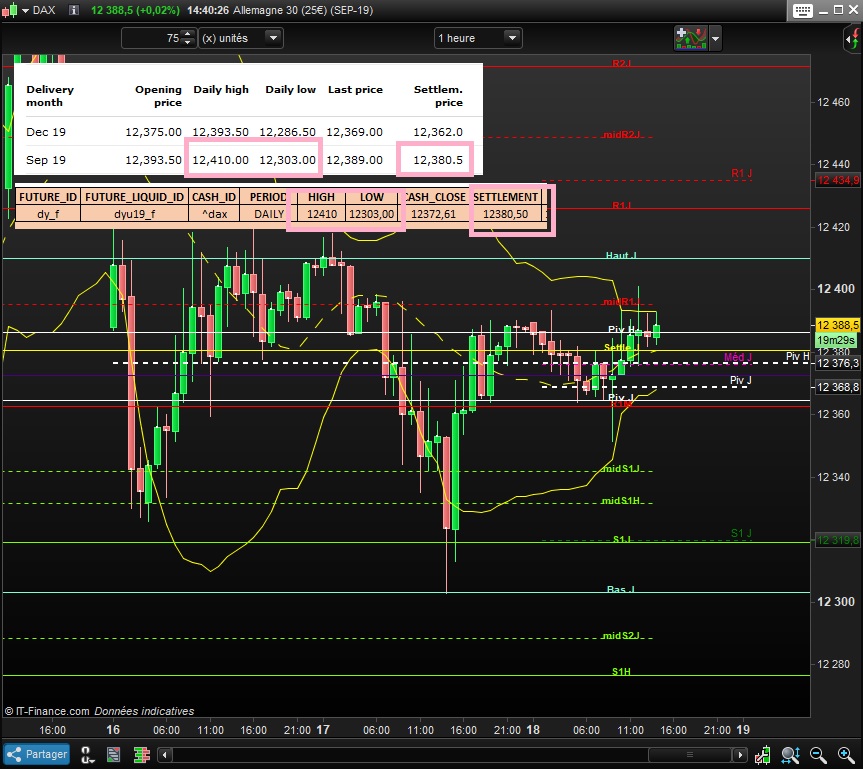Click the midR2J line label

[621, 134]
